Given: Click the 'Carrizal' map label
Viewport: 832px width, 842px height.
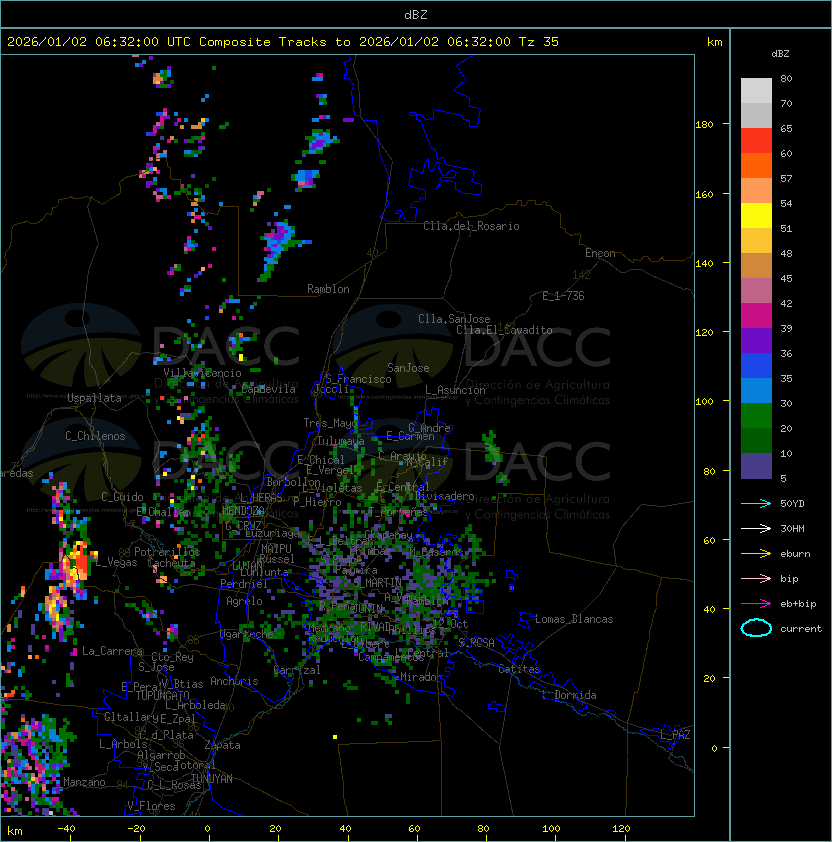Looking at the screenshot, I should point(297,670).
